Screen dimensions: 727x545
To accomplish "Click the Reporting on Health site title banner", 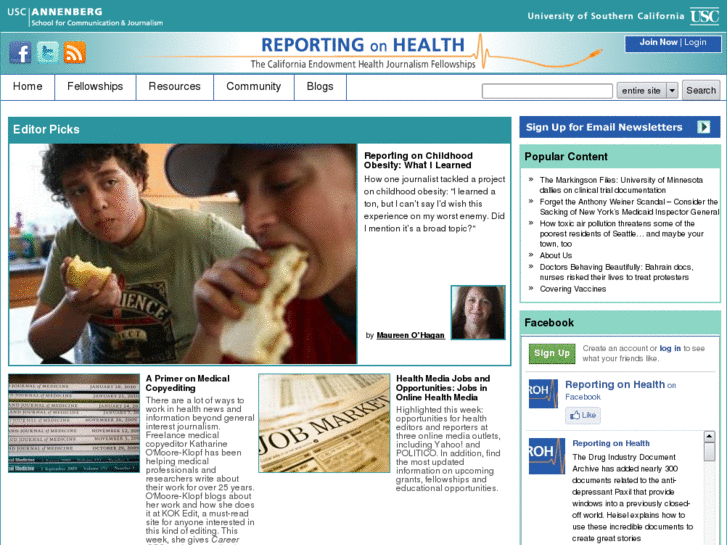I will pyautogui.click(x=363, y=45).
